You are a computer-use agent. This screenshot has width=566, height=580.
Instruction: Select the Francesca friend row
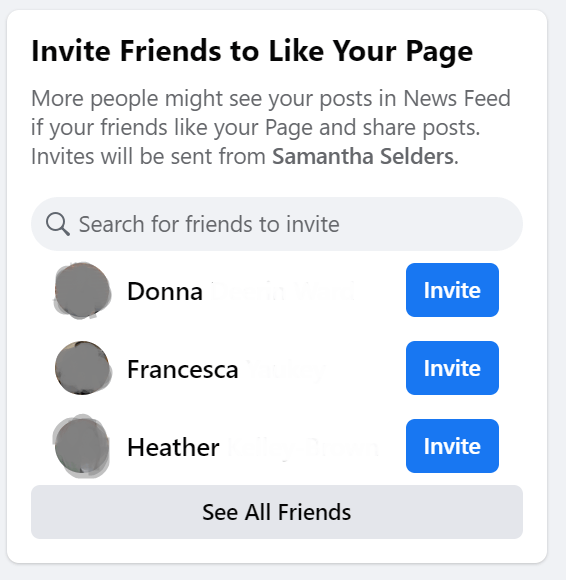(277, 368)
